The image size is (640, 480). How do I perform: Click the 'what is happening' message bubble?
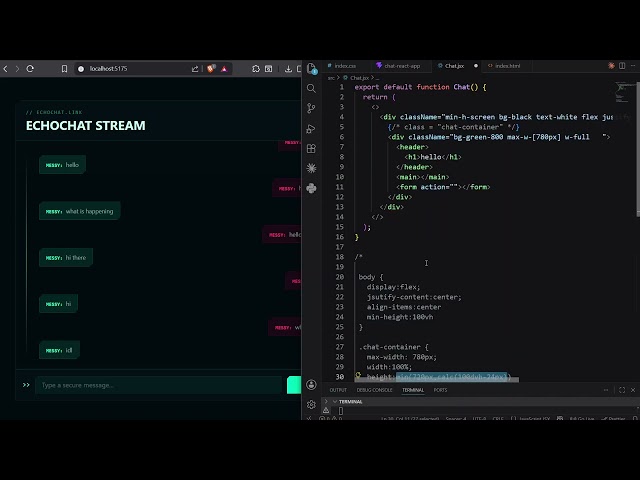(80, 211)
